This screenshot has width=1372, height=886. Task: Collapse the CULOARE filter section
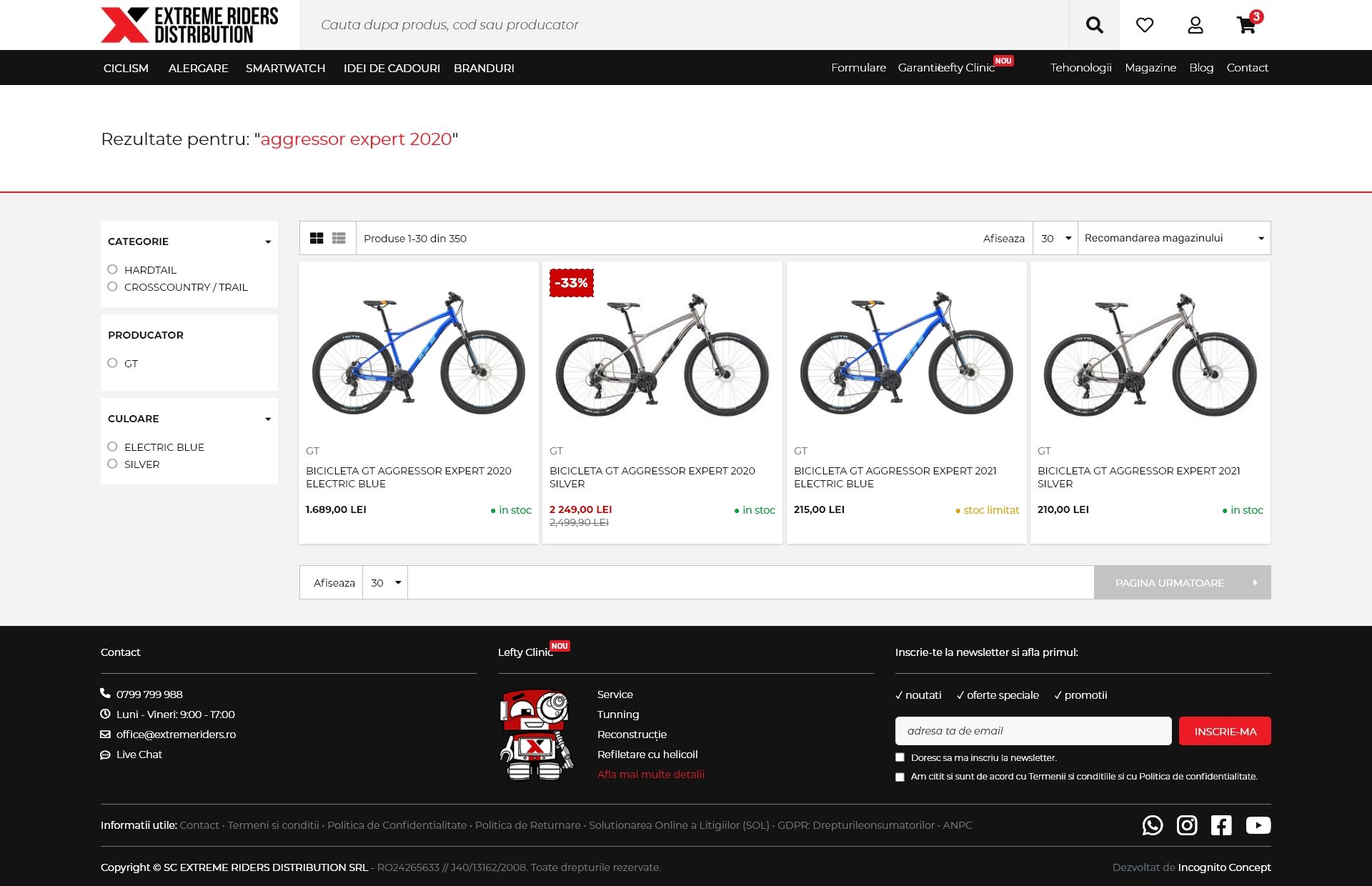coord(268,419)
